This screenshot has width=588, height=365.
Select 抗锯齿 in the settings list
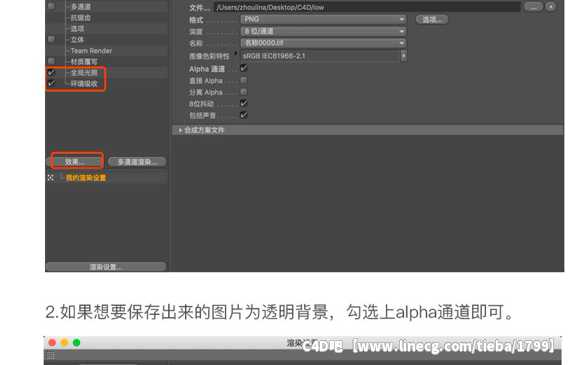pyautogui.click(x=80, y=18)
